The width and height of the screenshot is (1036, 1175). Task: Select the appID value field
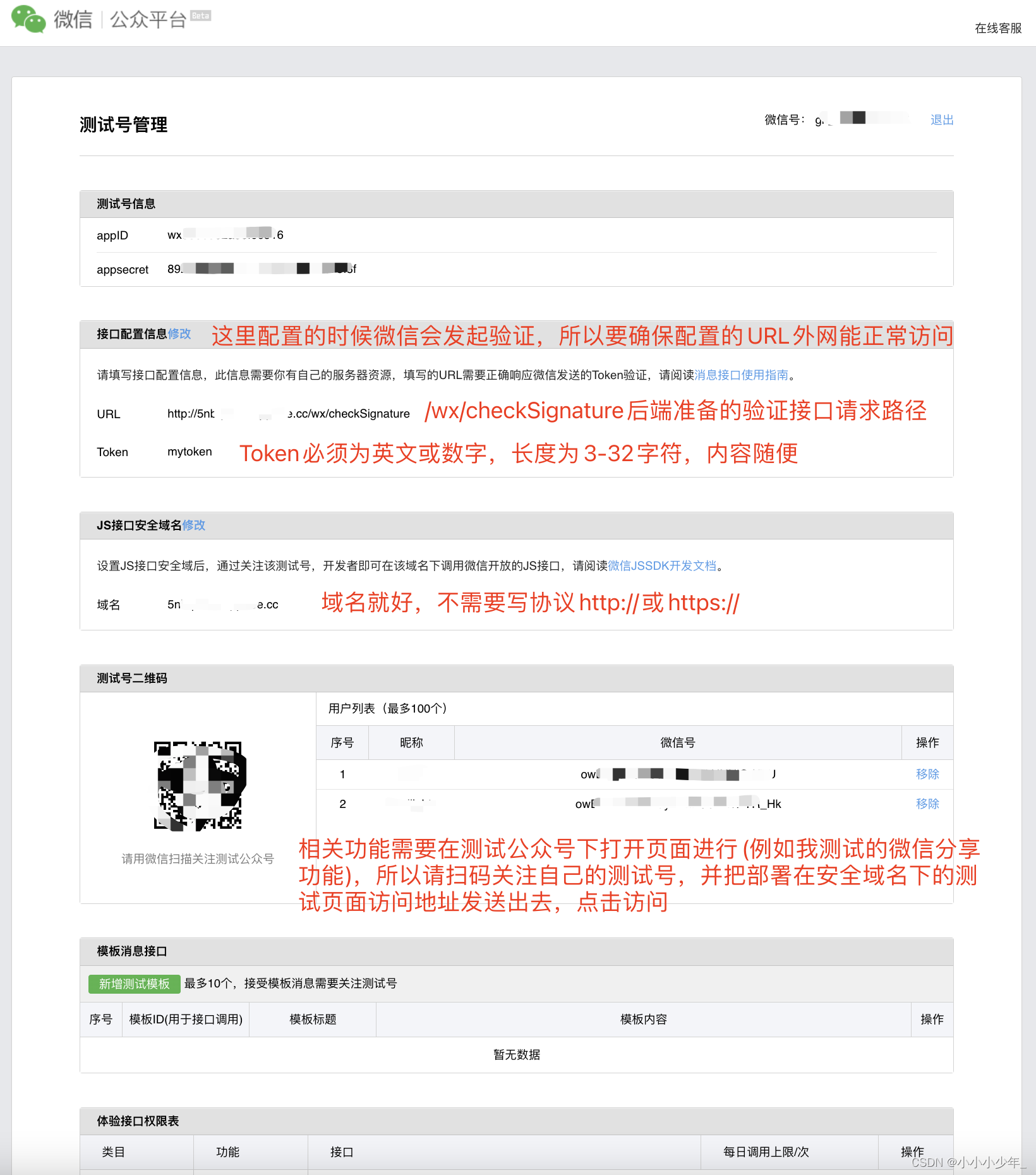coord(224,234)
